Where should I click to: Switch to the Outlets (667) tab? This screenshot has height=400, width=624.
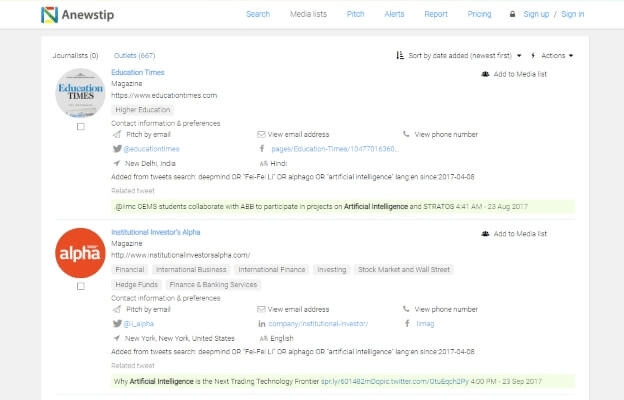[x=135, y=55]
